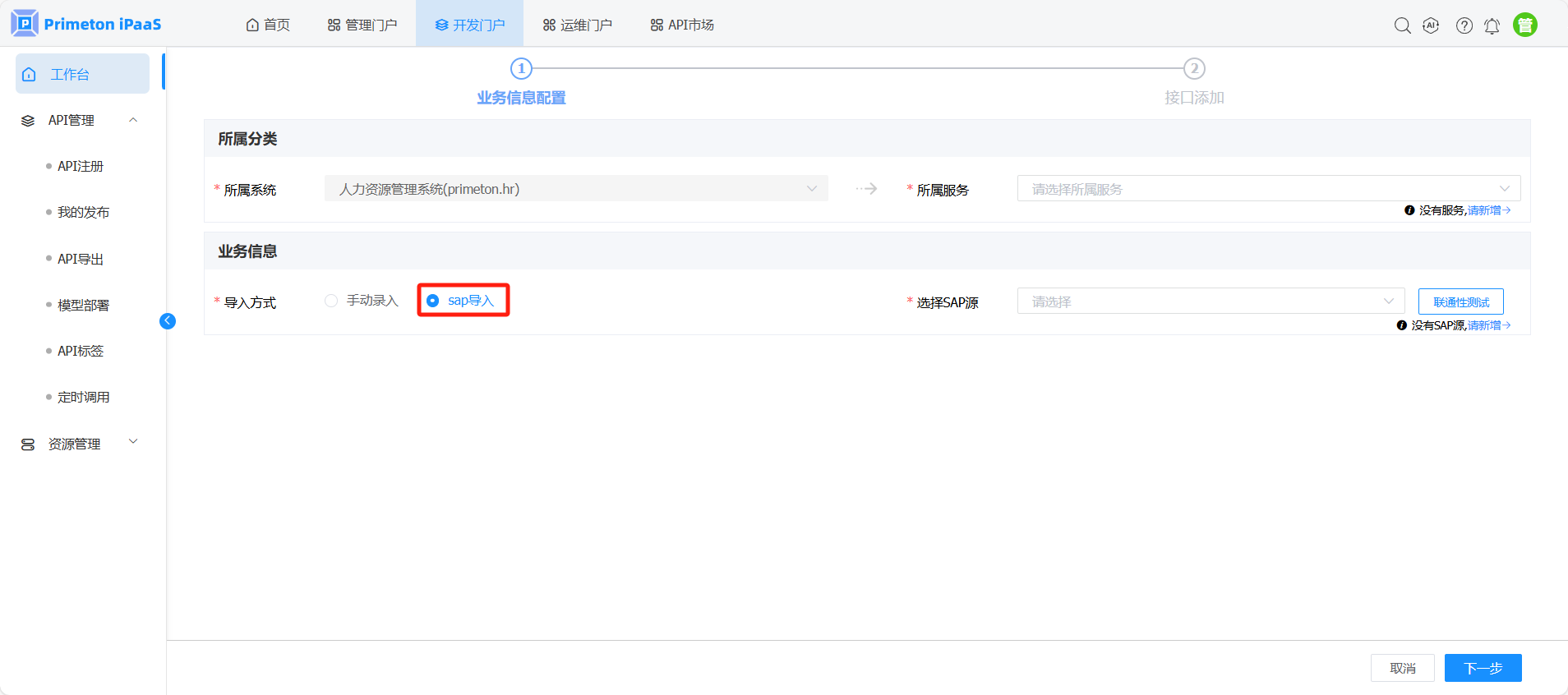Open the 所属服务 dropdown
The height and width of the screenshot is (695, 1568).
coord(1268,189)
